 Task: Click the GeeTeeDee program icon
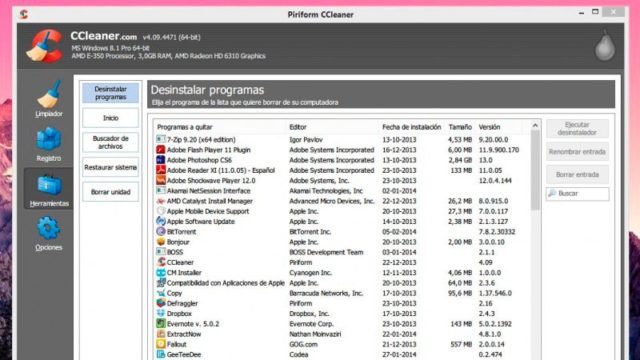(x=161, y=354)
